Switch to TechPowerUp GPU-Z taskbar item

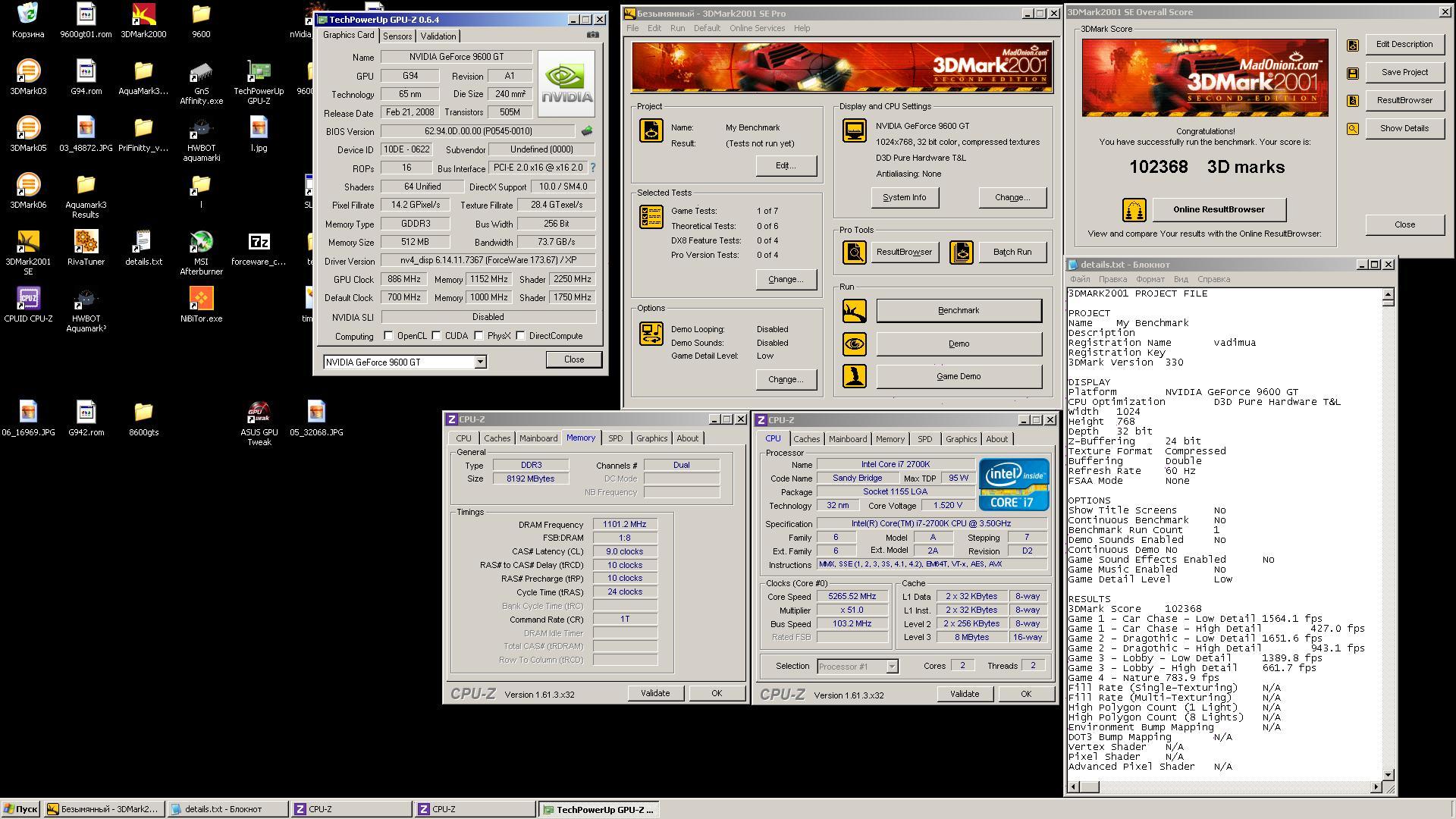tap(598, 809)
